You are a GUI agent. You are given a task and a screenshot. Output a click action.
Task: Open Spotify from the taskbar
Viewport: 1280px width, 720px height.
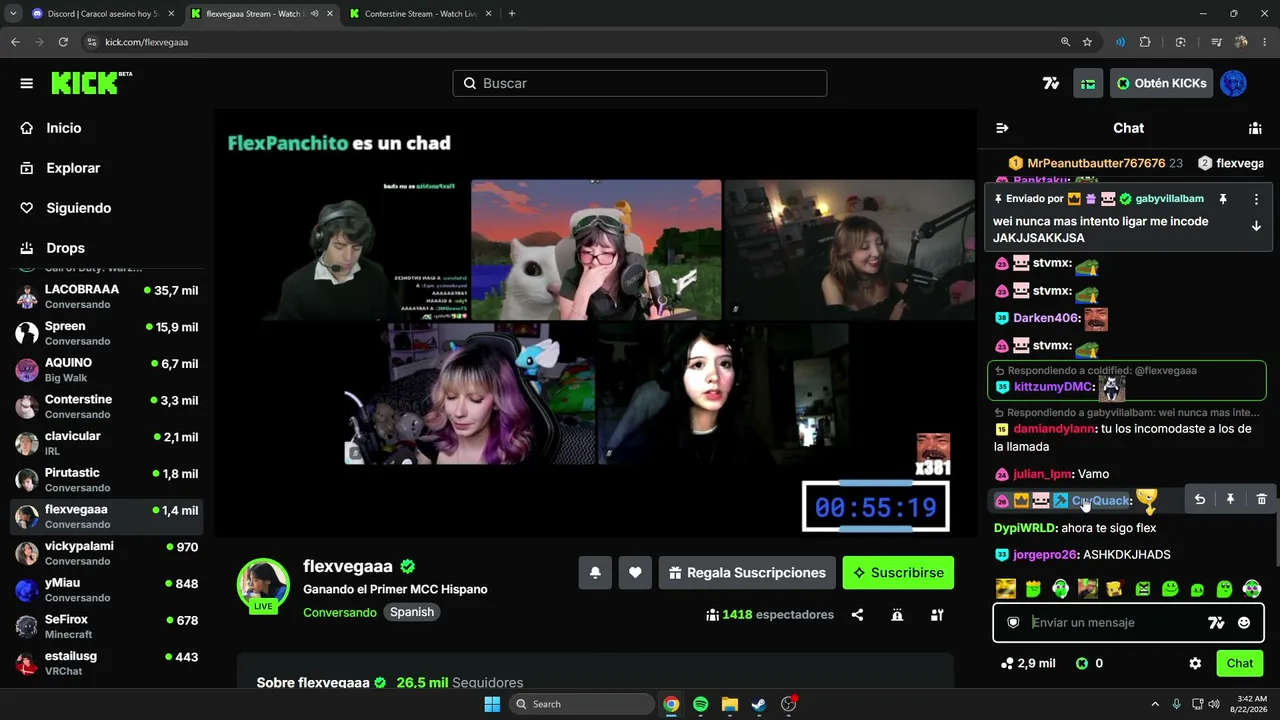(x=700, y=704)
